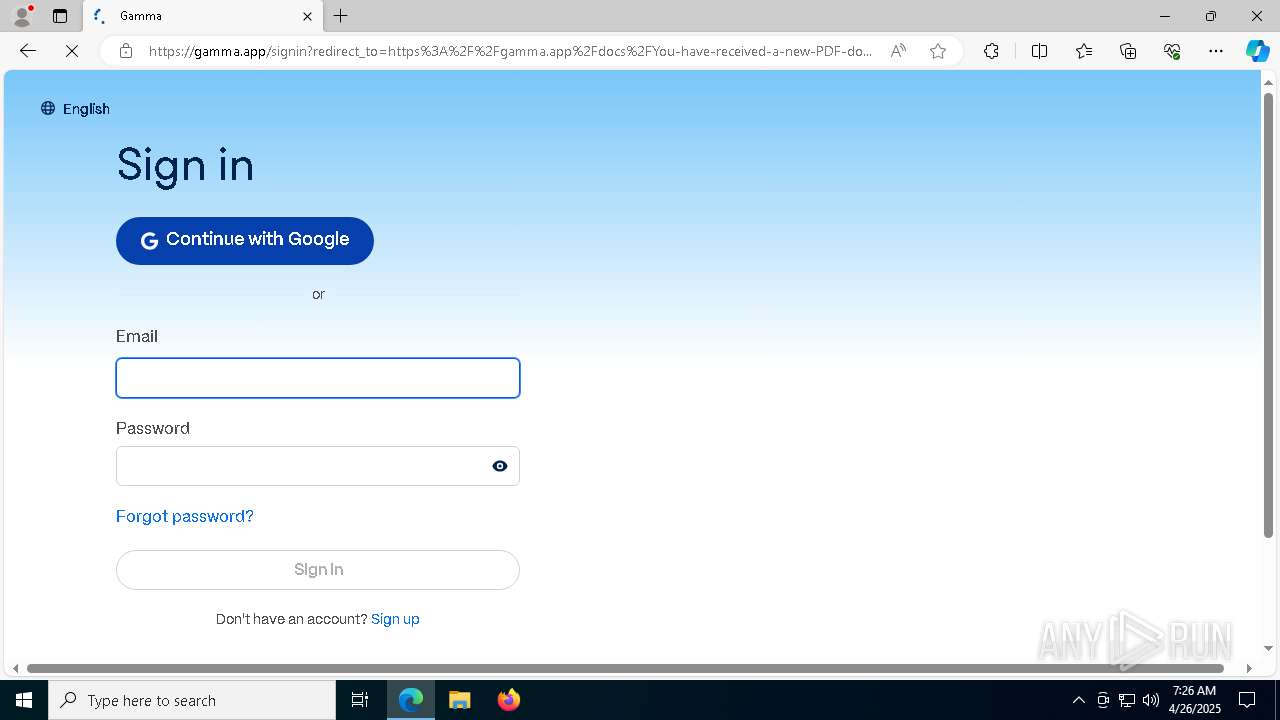
Task: Click the scroll left arrow
Action: pyautogui.click(x=15, y=668)
